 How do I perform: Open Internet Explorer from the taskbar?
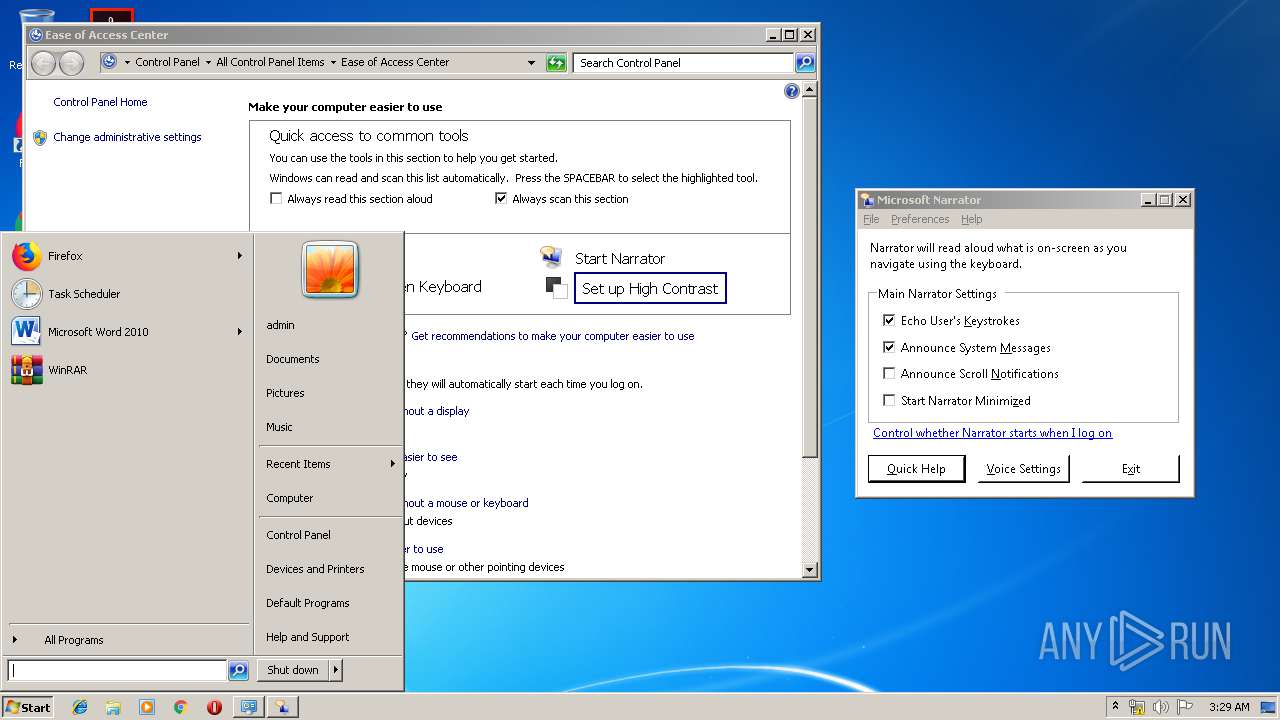80,707
